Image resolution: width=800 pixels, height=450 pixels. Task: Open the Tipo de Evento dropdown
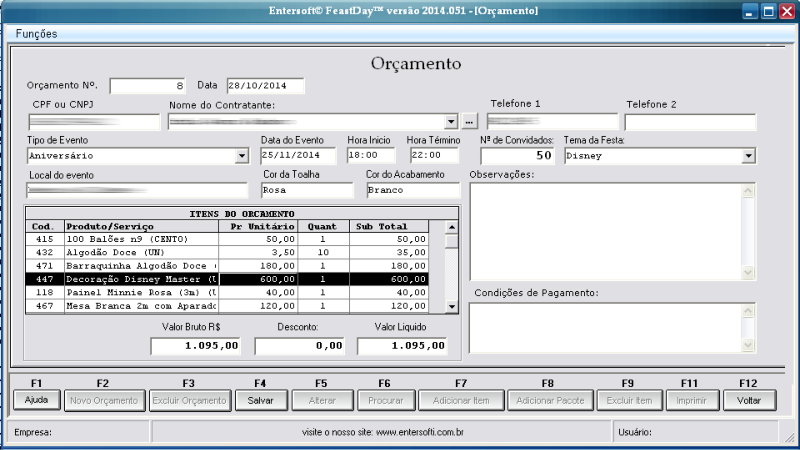point(242,156)
